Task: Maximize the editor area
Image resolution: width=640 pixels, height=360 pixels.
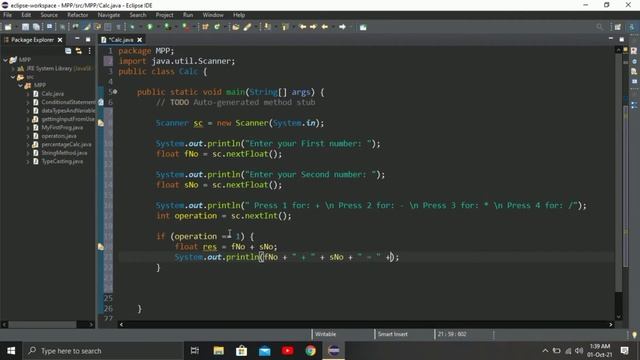Action: point(622,40)
